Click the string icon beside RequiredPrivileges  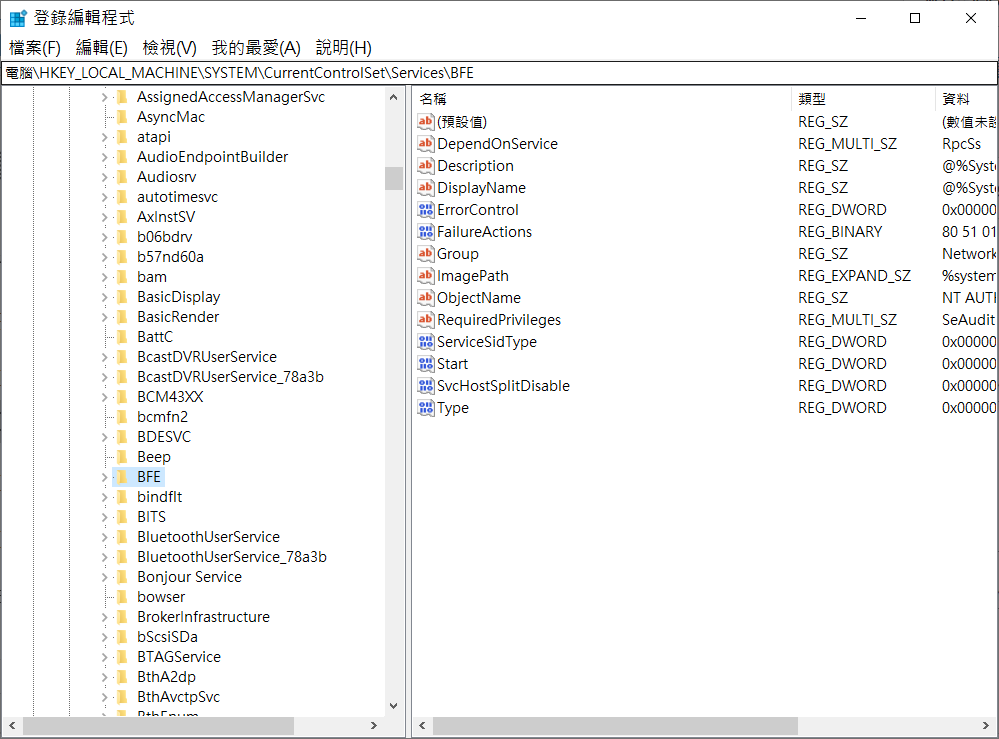(426, 319)
